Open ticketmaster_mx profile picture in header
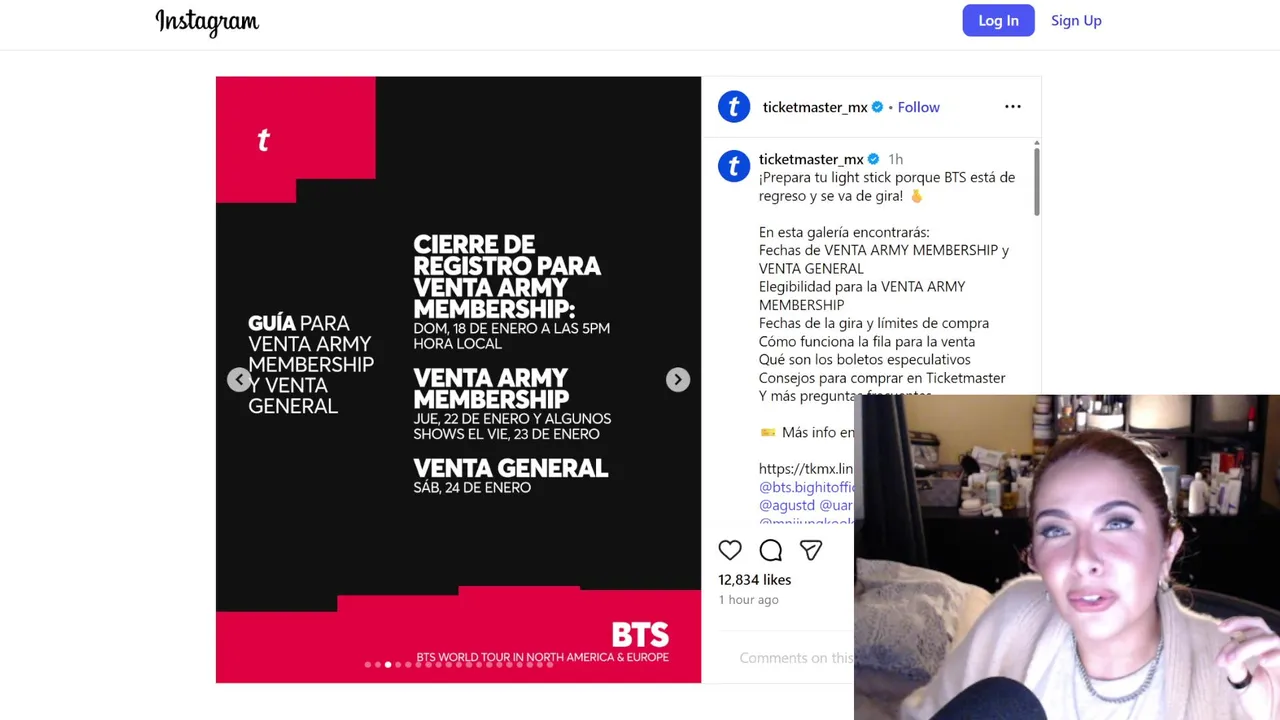Screen dimensions: 1280x720 click(x=734, y=107)
